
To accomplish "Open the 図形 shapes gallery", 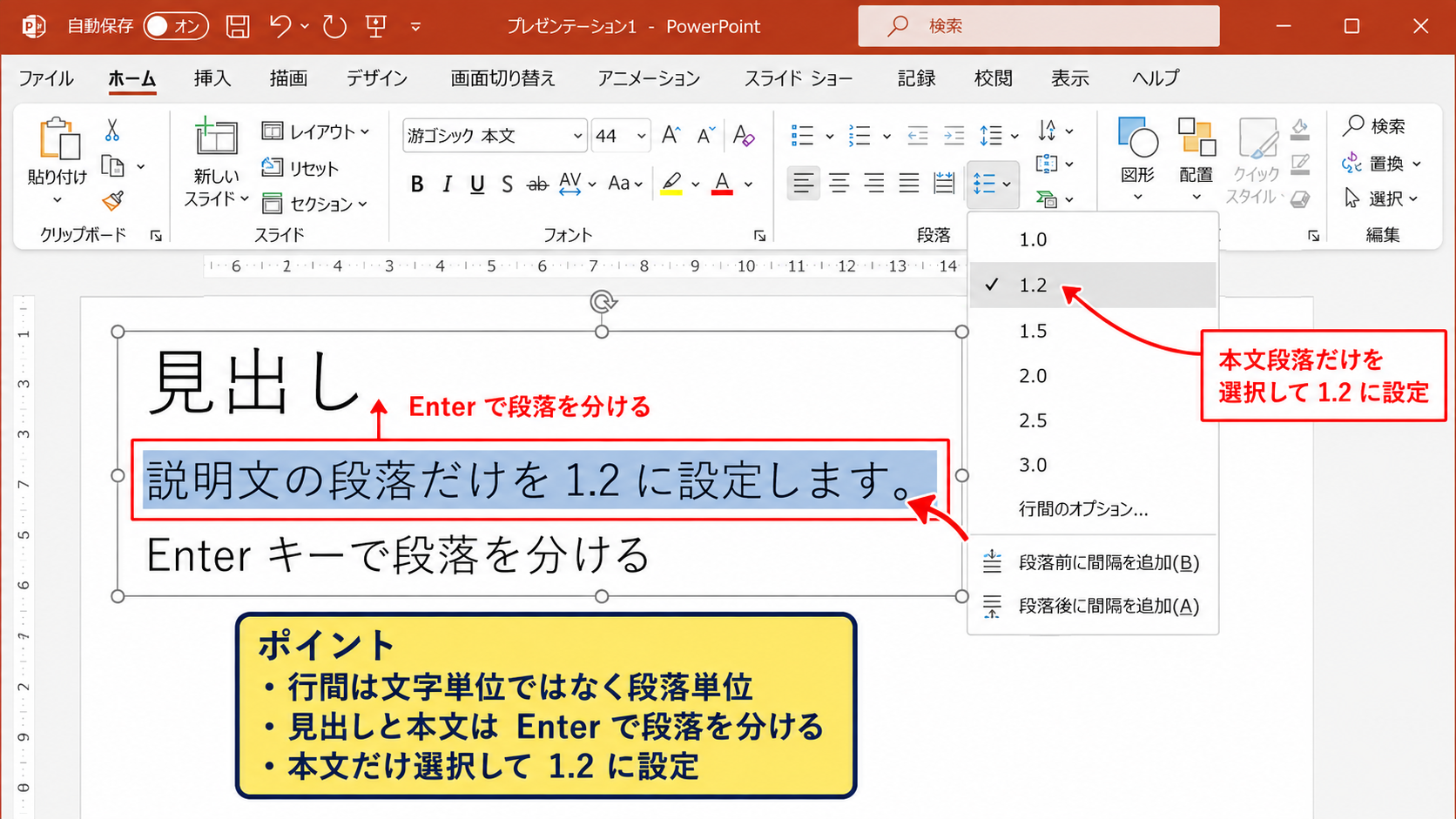I will click(x=1138, y=158).
